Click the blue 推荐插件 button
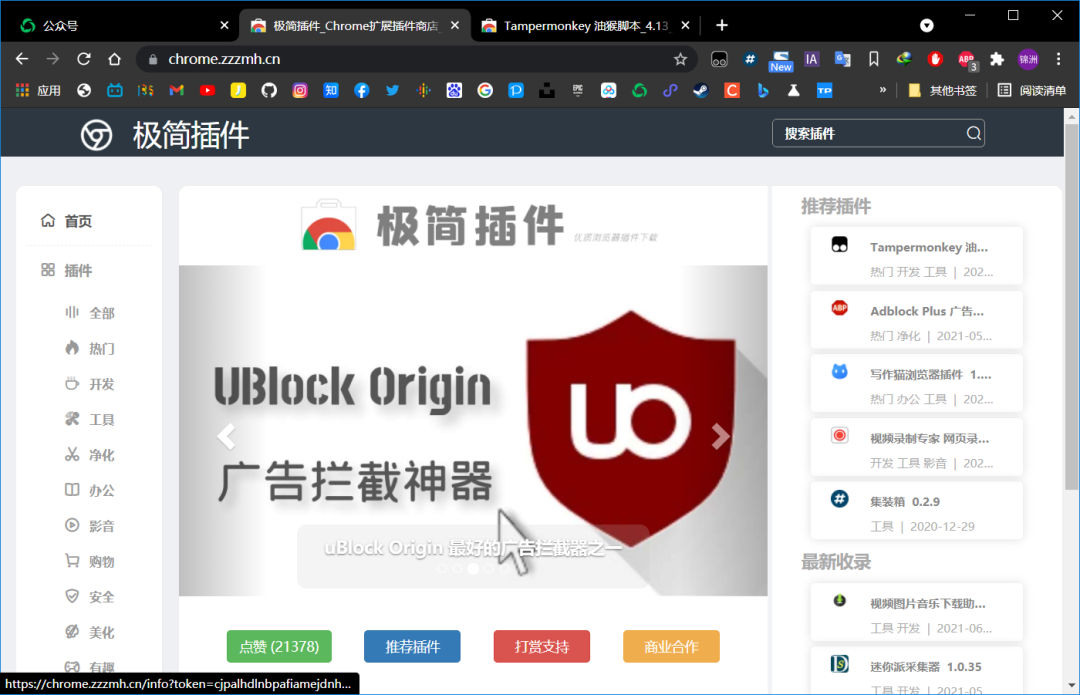This screenshot has width=1080, height=695. 412,647
